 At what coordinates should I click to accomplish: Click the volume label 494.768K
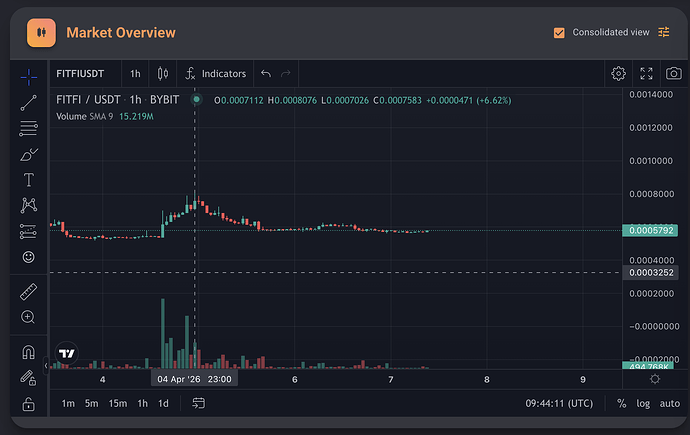(648, 366)
